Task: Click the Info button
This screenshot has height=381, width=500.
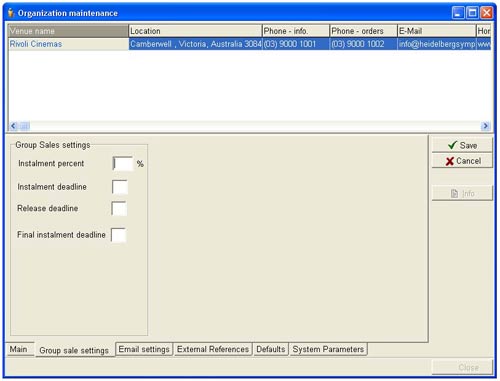Action: pos(462,193)
